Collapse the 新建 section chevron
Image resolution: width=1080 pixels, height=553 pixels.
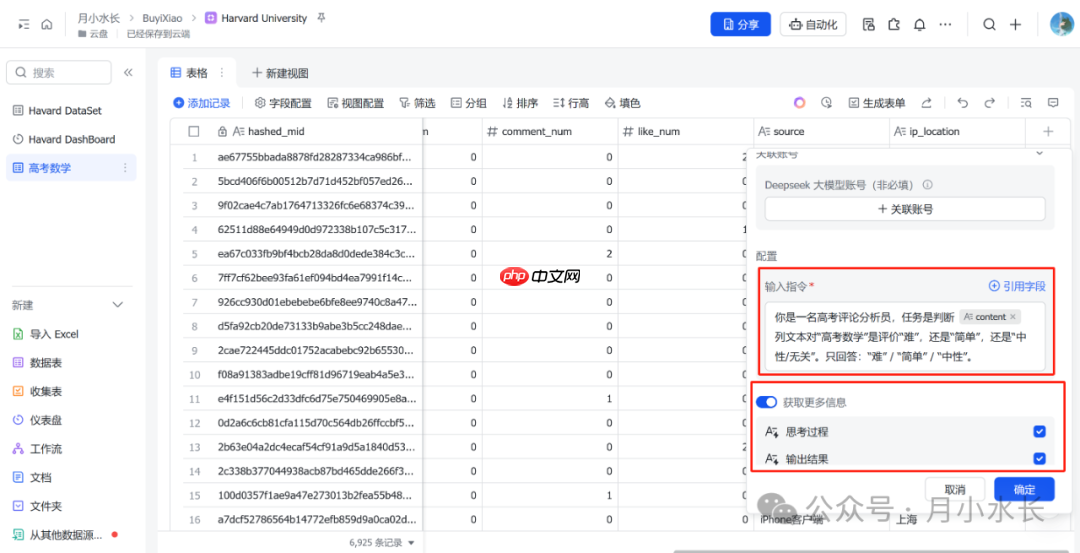(118, 304)
